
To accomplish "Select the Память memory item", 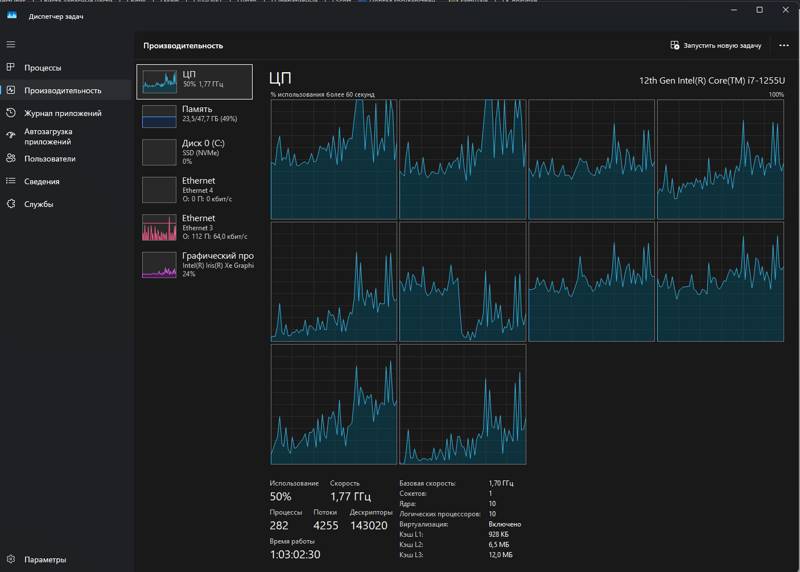I will click(x=197, y=115).
